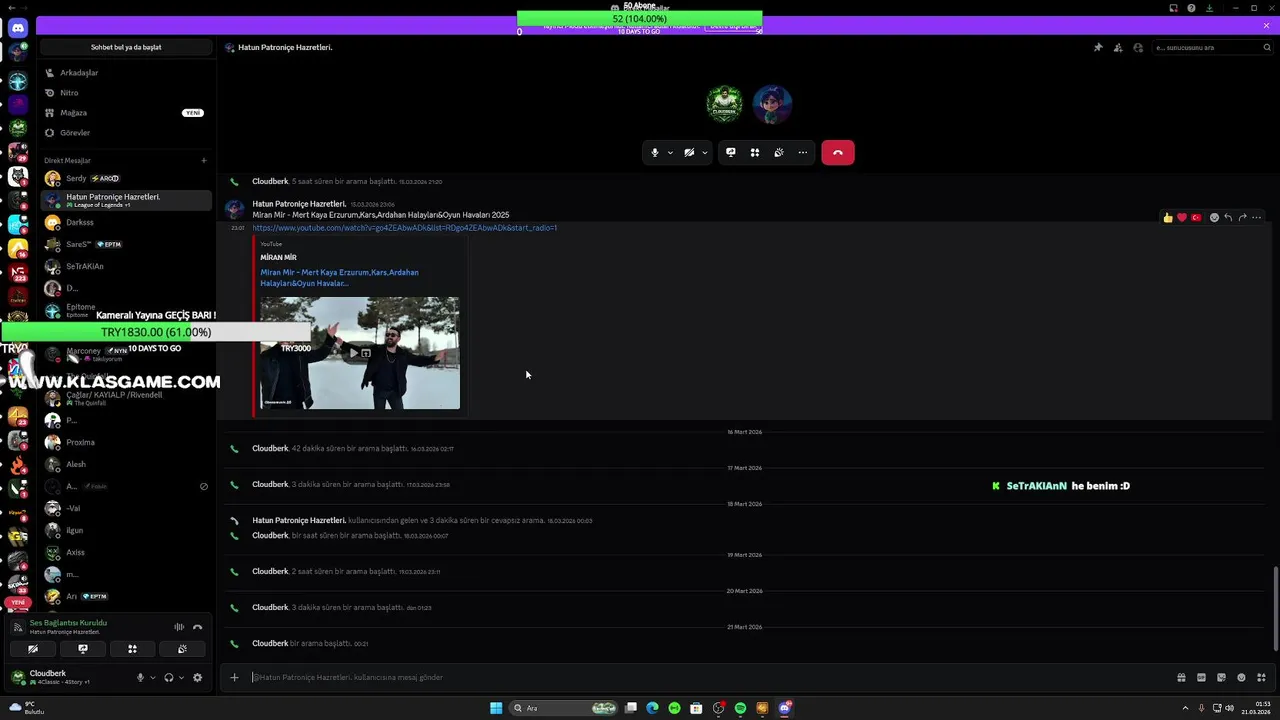The image size is (1280, 720).
Task: Open output device dropdown in user panel
Action: [180, 677]
